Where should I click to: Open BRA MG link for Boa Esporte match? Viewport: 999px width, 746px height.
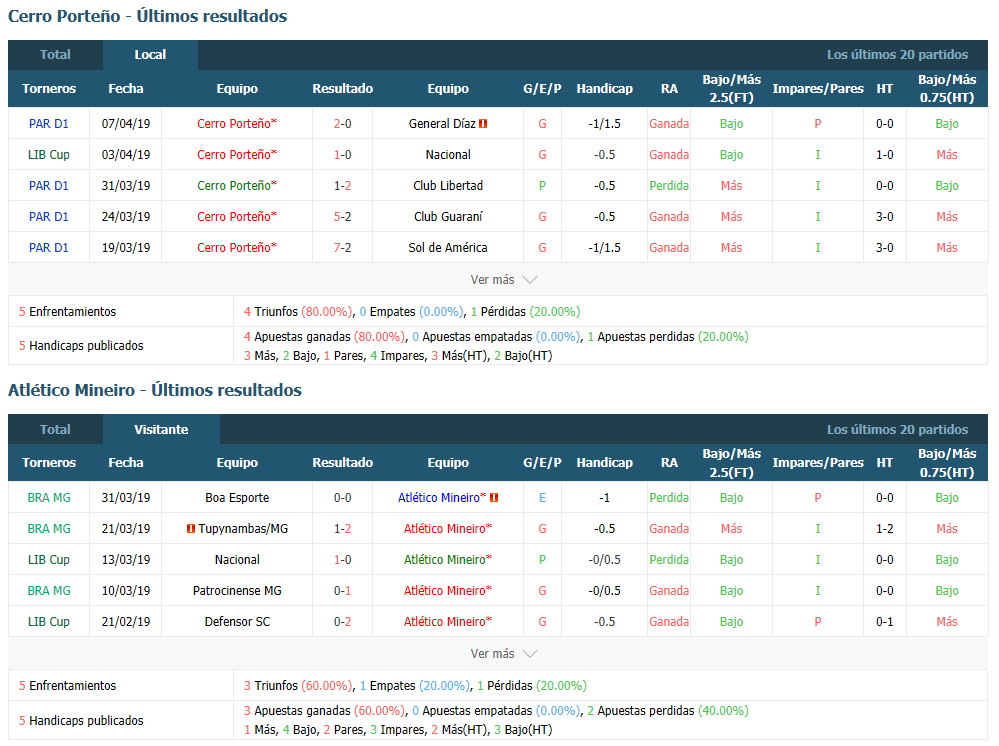pos(49,498)
